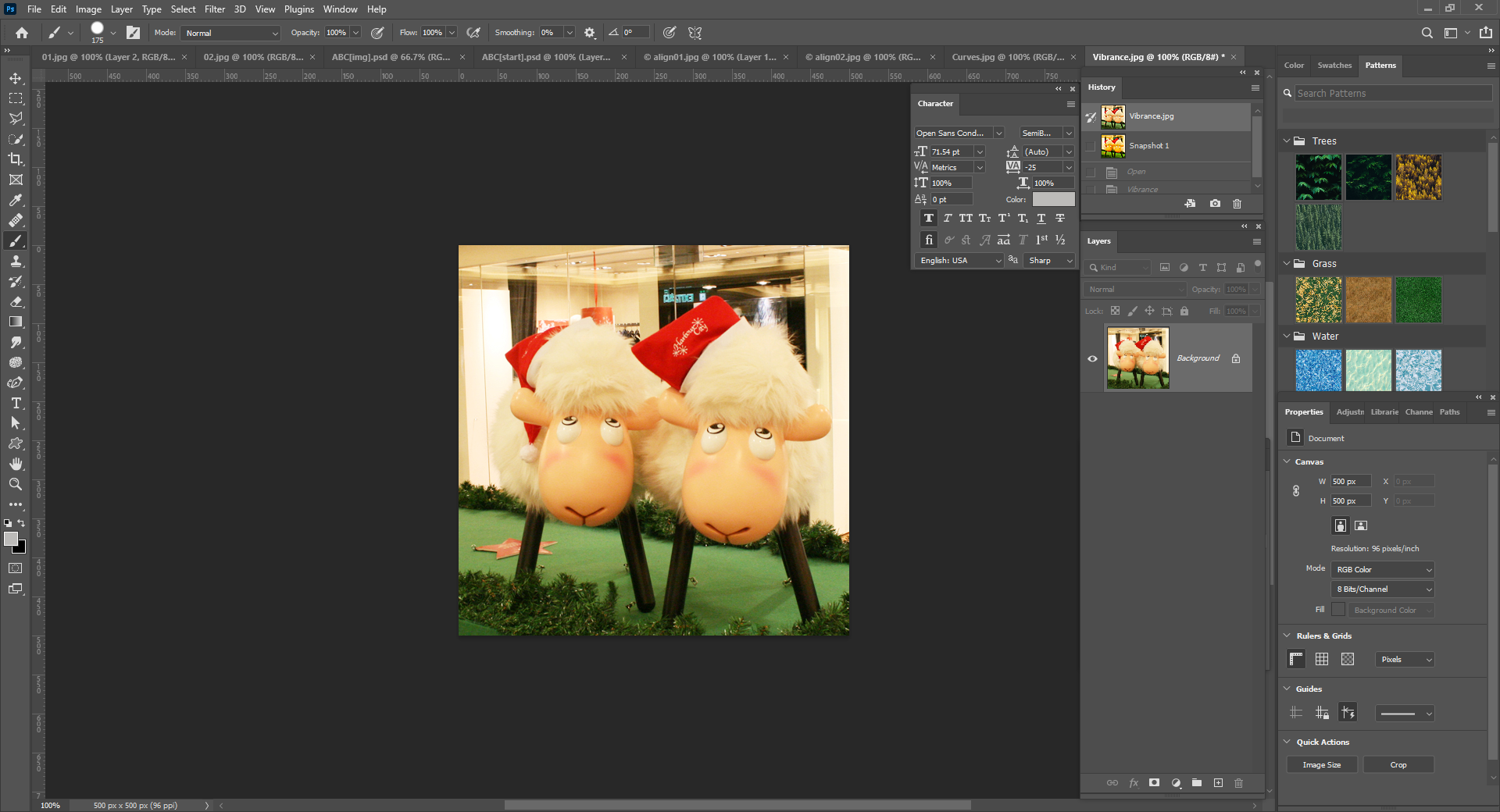The image size is (1500, 812).
Task: Toggle rulers display in Properties
Action: (1296, 660)
